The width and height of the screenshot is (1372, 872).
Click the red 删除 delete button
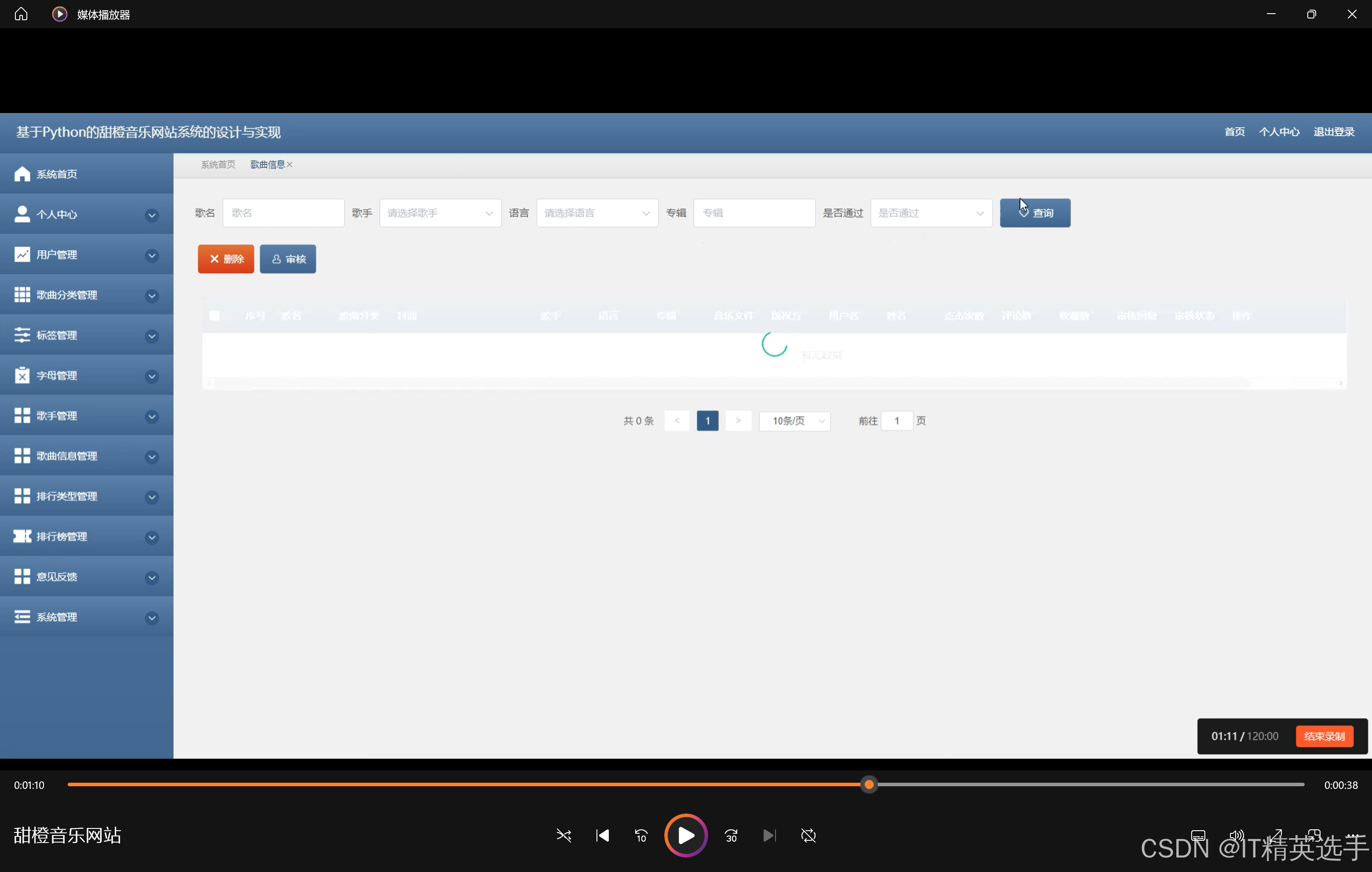(x=226, y=259)
